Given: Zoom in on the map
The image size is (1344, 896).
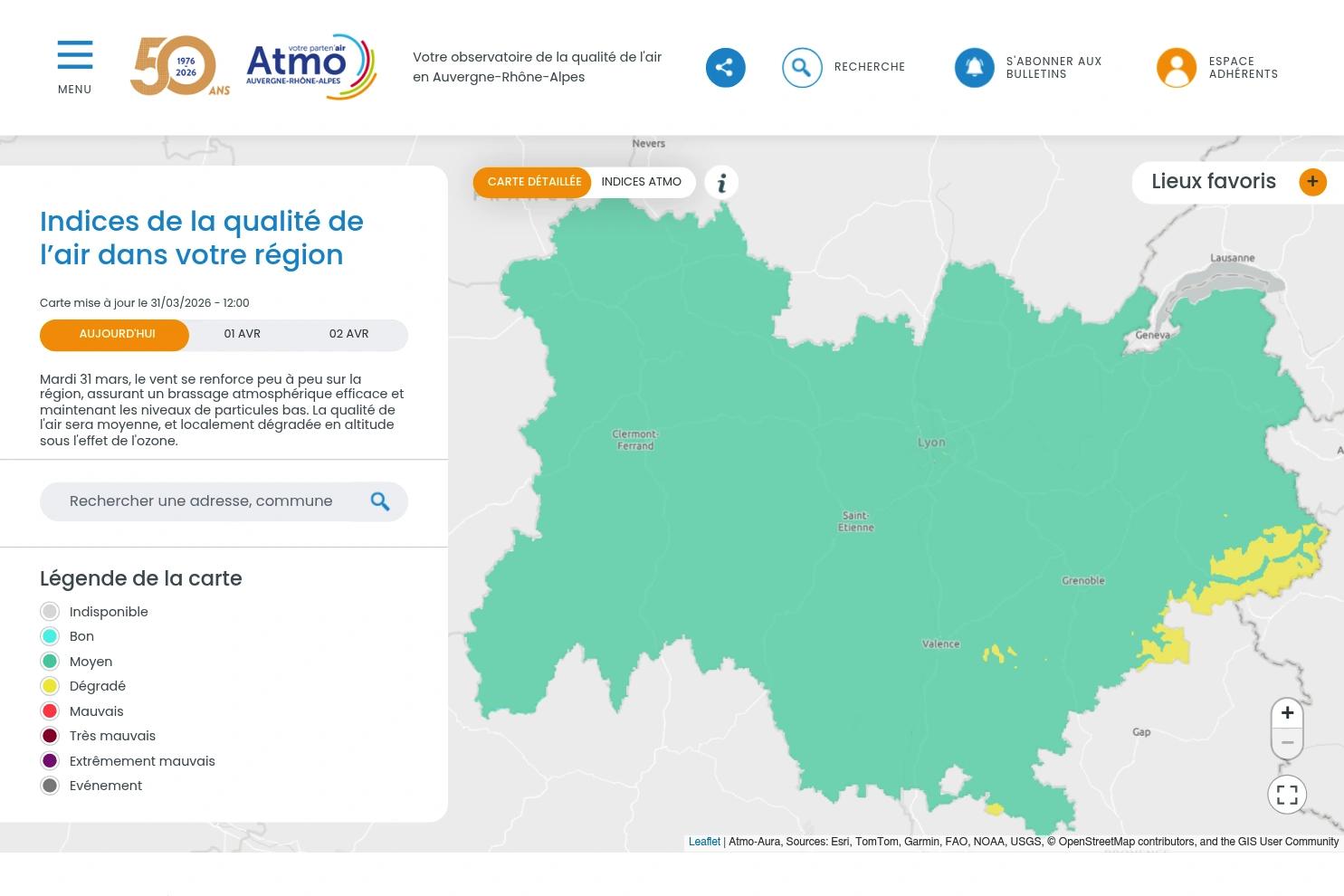Looking at the screenshot, I should click(1287, 713).
